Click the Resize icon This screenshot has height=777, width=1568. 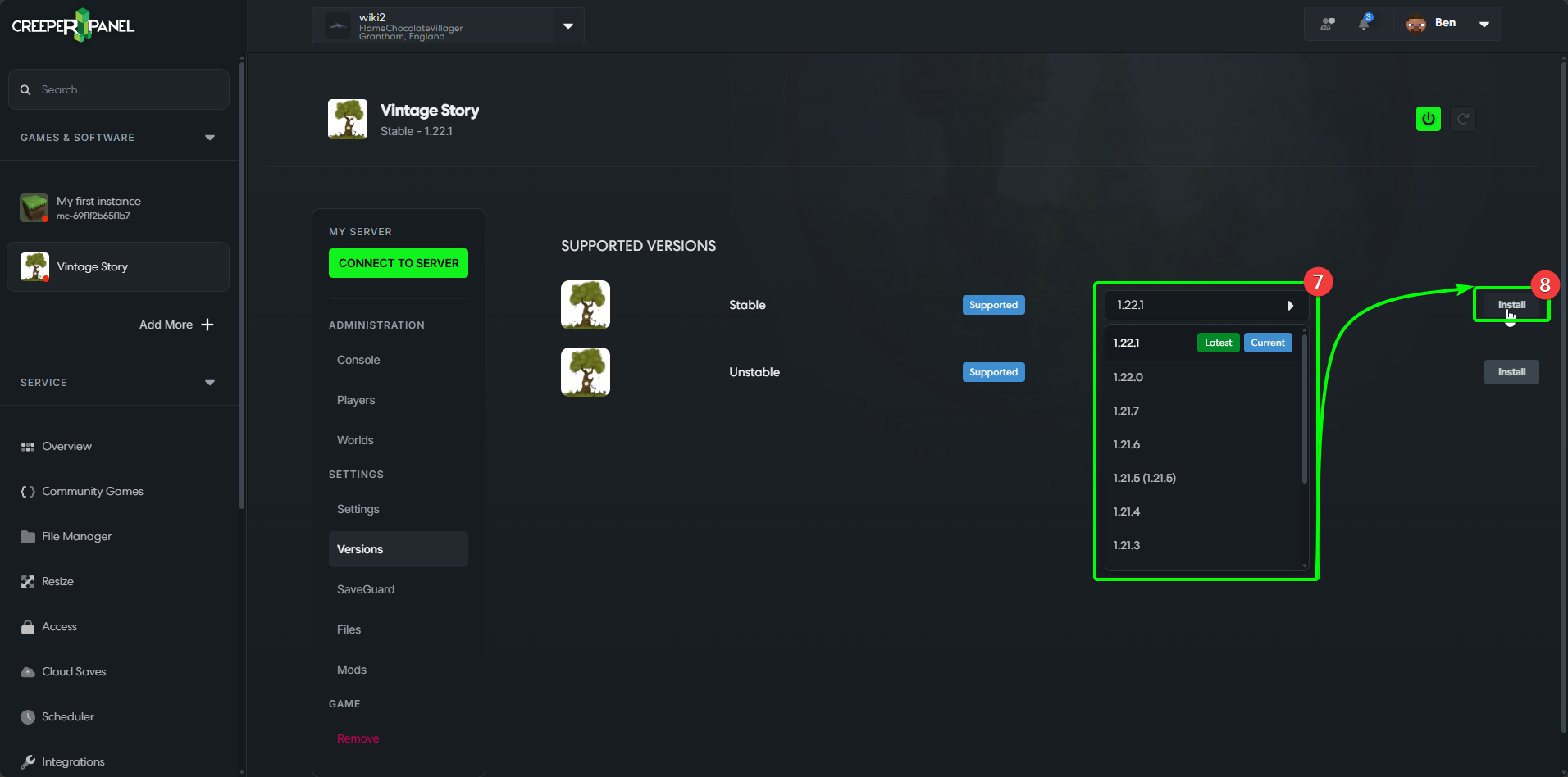[x=28, y=582]
